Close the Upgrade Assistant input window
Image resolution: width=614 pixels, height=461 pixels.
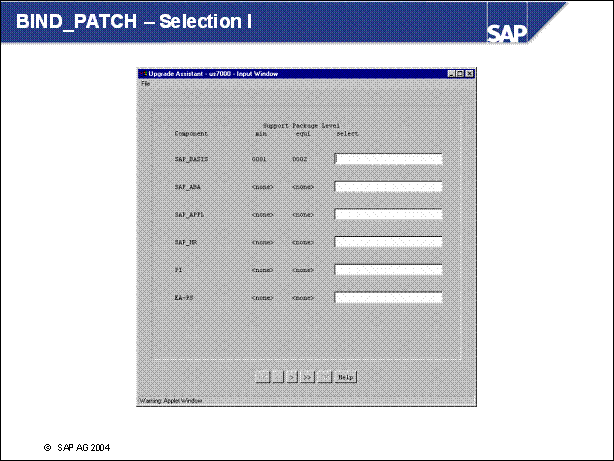pos(470,74)
